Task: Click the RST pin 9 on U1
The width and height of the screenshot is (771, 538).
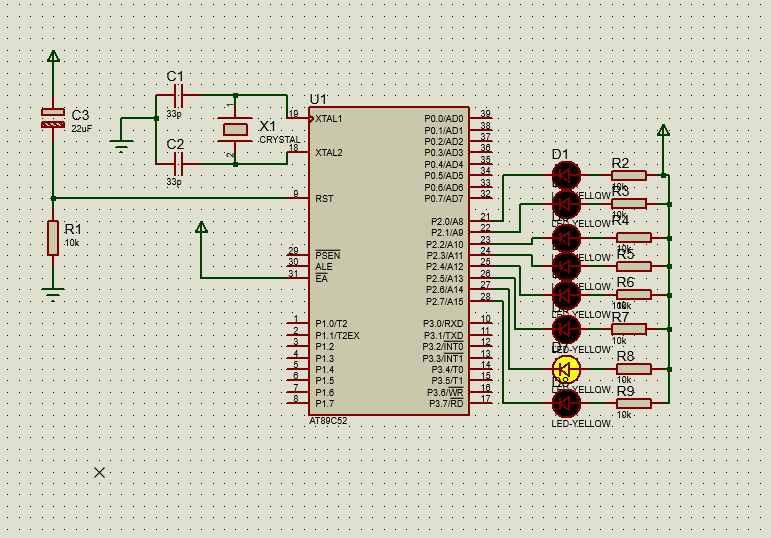Action: coord(298,198)
